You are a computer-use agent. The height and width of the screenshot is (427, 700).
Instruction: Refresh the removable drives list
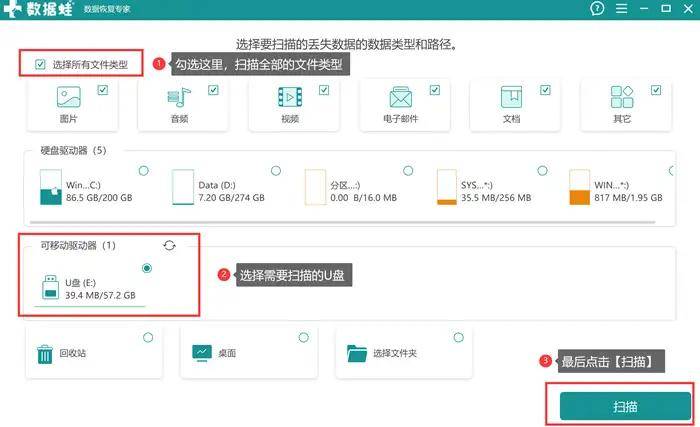170,245
